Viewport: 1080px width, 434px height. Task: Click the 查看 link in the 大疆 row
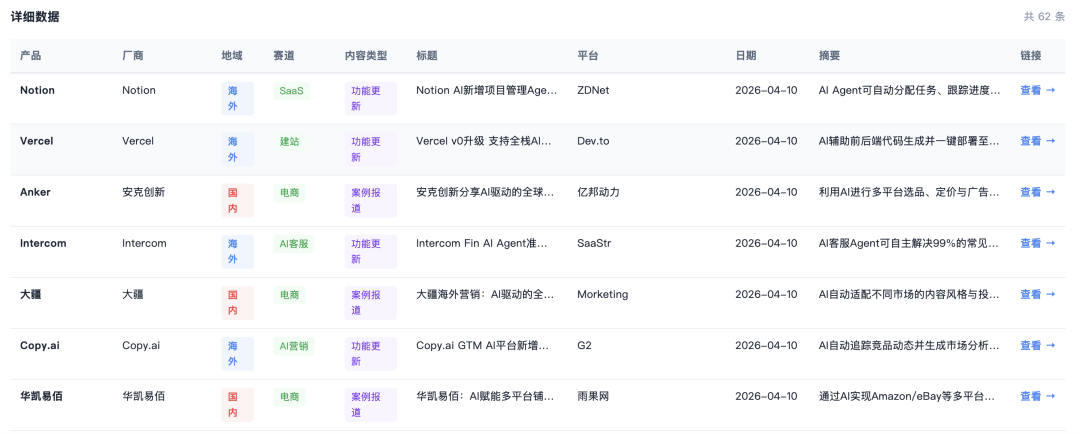[1037, 294]
